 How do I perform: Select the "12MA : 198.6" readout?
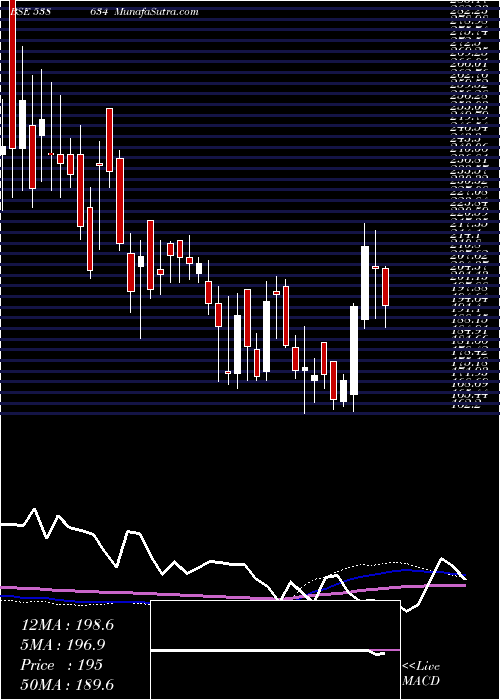pos(67,625)
